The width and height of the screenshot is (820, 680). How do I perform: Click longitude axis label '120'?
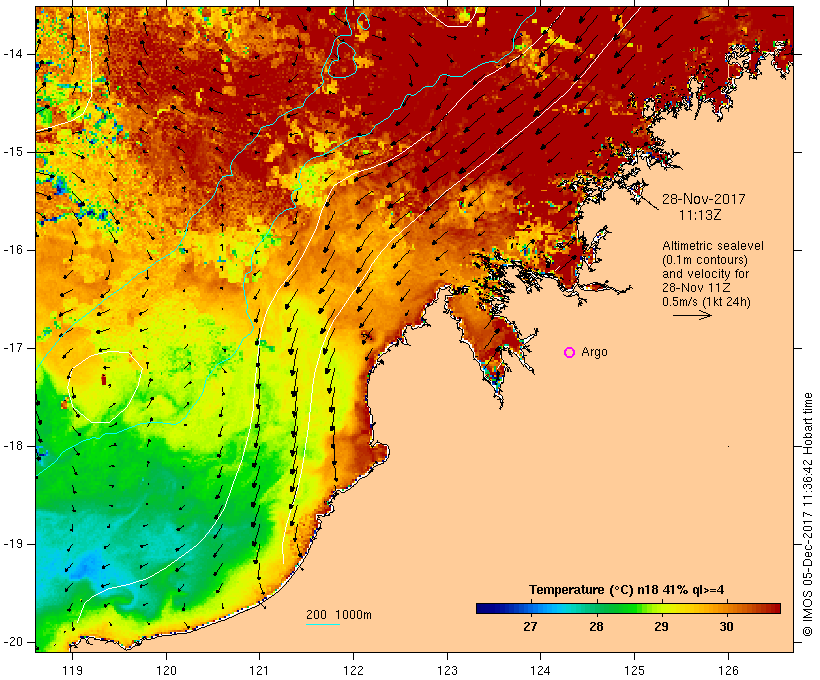coord(166,670)
